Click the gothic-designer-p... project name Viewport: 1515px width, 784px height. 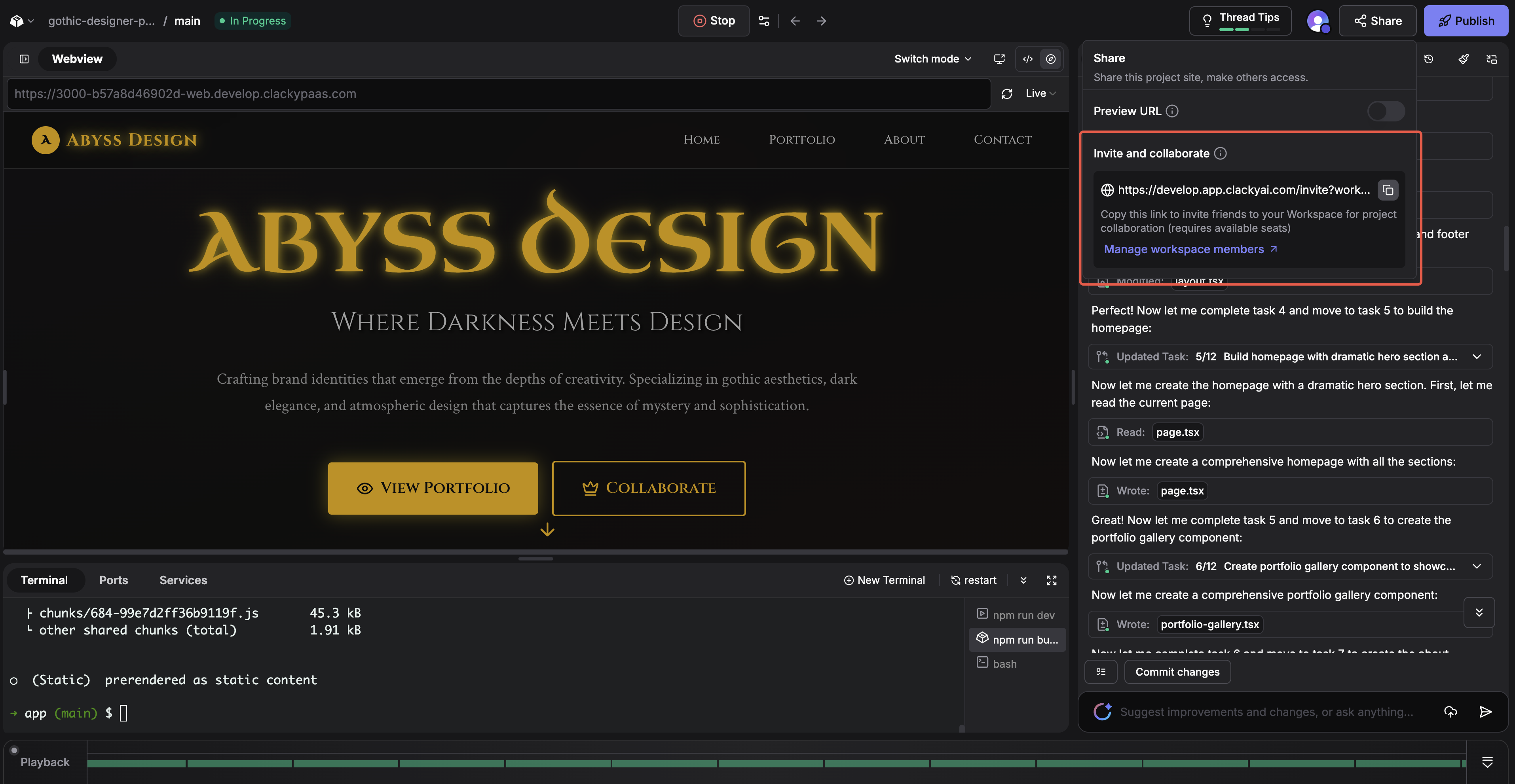102,21
